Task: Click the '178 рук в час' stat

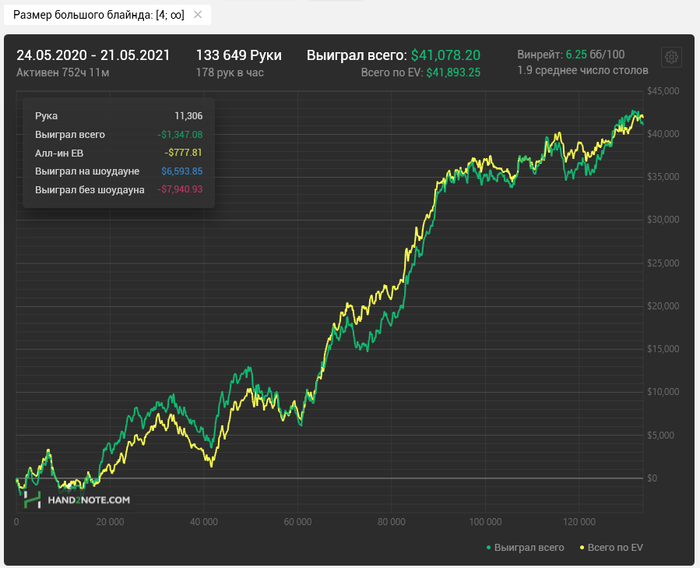Action: [232, 72]
